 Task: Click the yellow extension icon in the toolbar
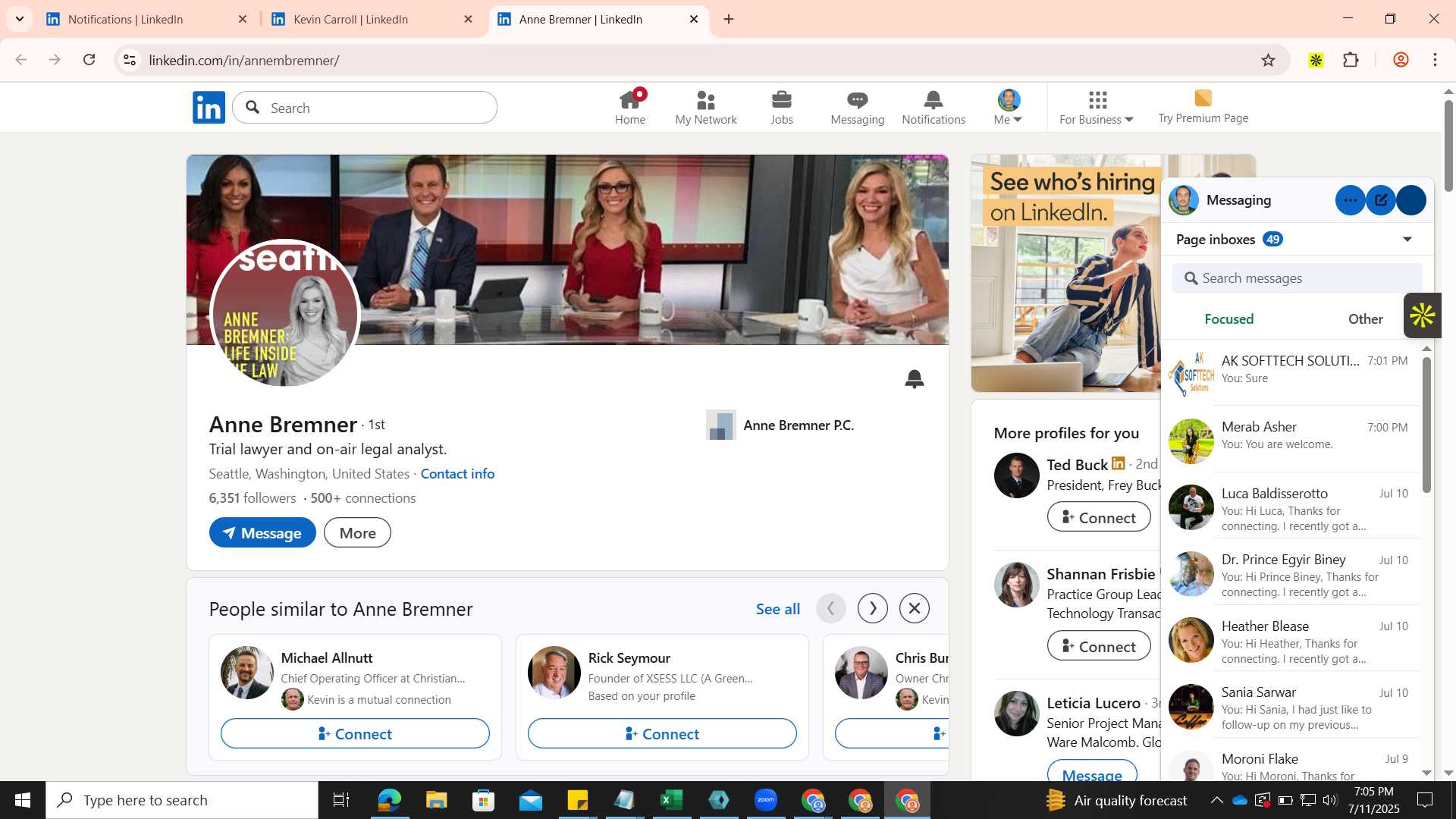coord(1316,60)
